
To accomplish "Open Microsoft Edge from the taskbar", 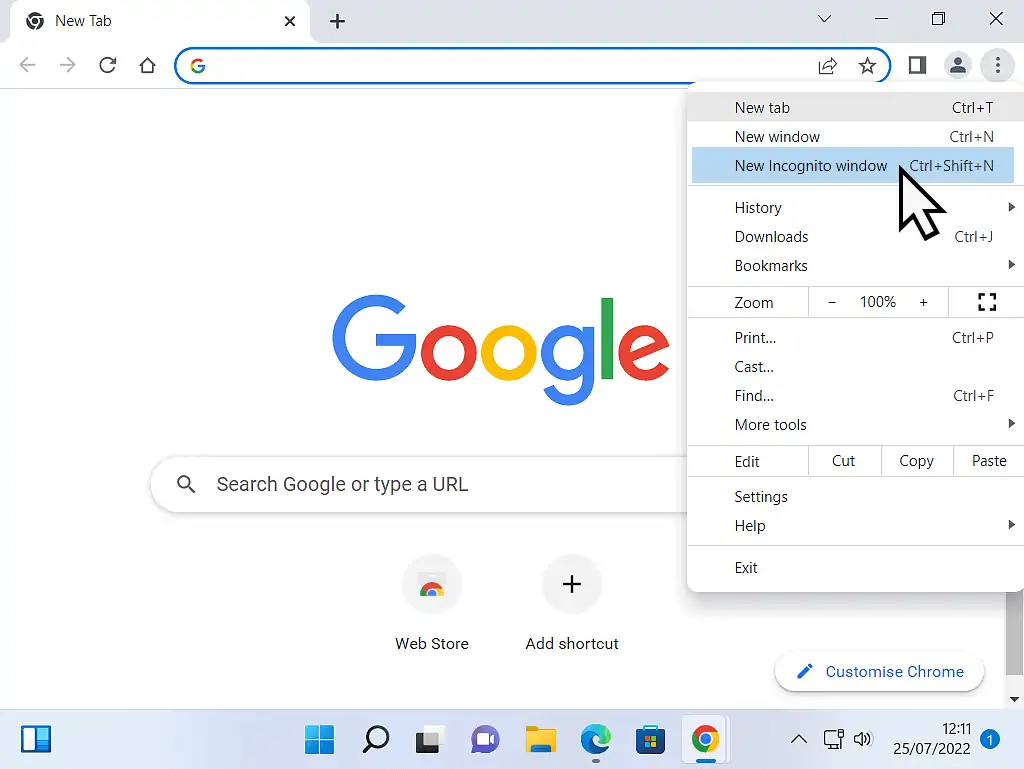I will click(595, 739).
